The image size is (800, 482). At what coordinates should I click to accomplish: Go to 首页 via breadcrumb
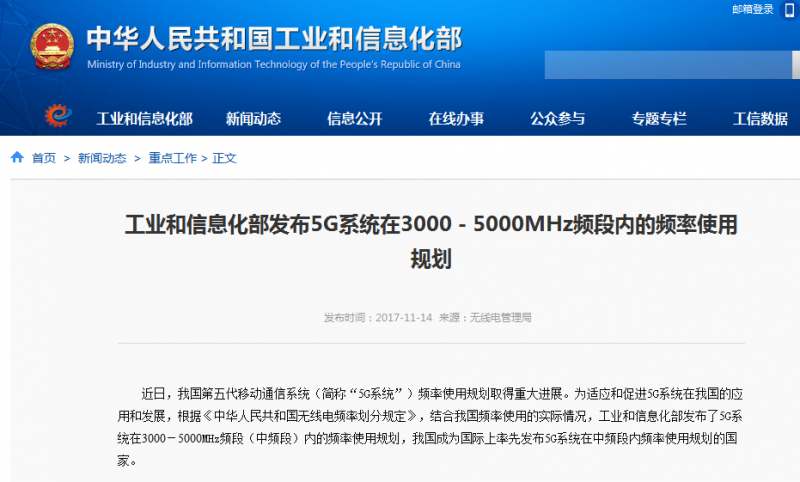(44, 158)
